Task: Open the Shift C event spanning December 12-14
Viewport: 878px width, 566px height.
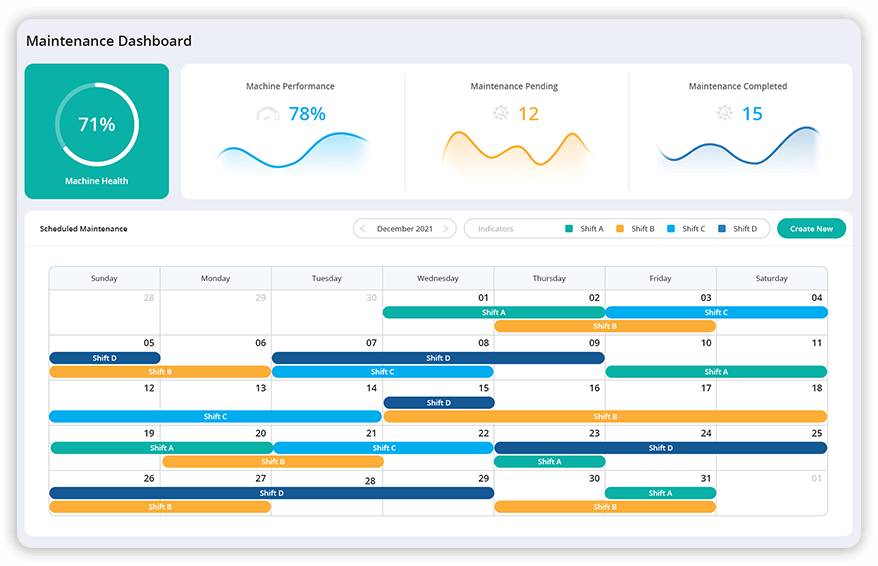Action: 215,417
